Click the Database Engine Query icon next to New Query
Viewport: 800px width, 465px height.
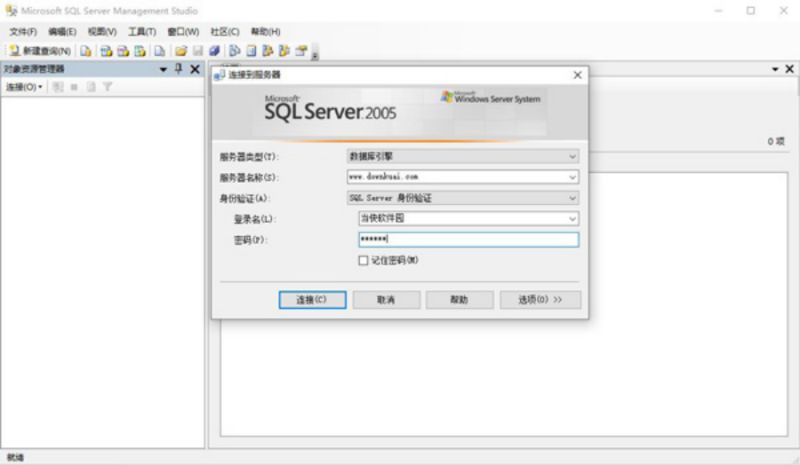click(x=86, y=51)
